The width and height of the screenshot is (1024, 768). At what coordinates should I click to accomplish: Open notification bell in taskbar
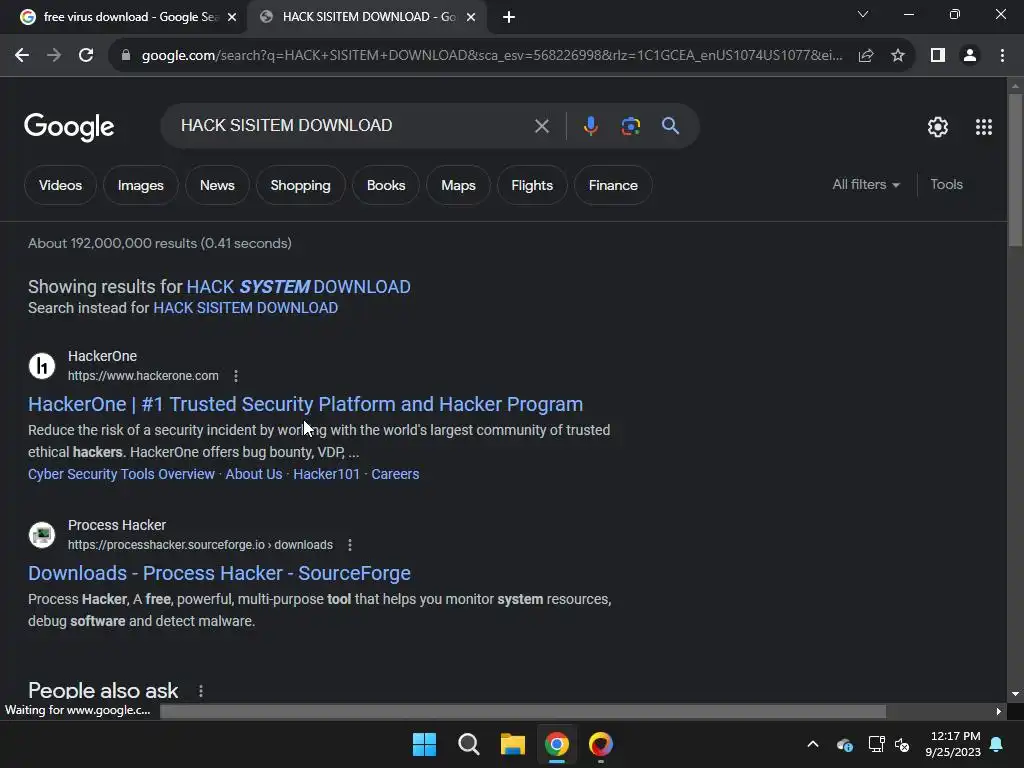[997, 744]
